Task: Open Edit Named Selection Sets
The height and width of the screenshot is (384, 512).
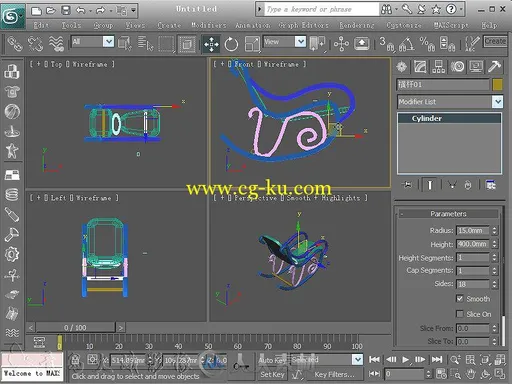Action: click(471, 44)
